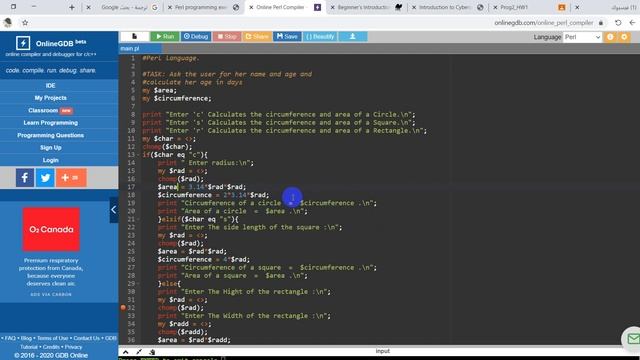
Task: Open the Privacy footer link
Action: pyautogui.click(x=73, y=347)
